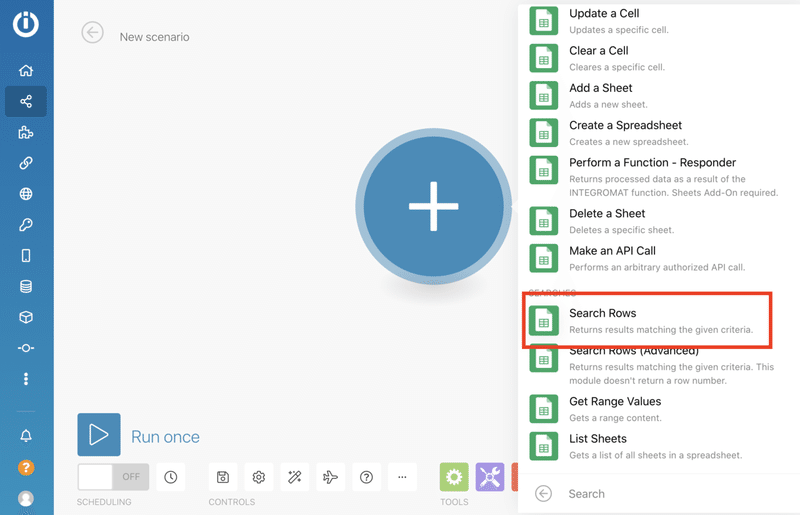The width and height of the screenshot is (800, 515).
Task: Go back using arrow beside Search field
Action: point(543,494)
